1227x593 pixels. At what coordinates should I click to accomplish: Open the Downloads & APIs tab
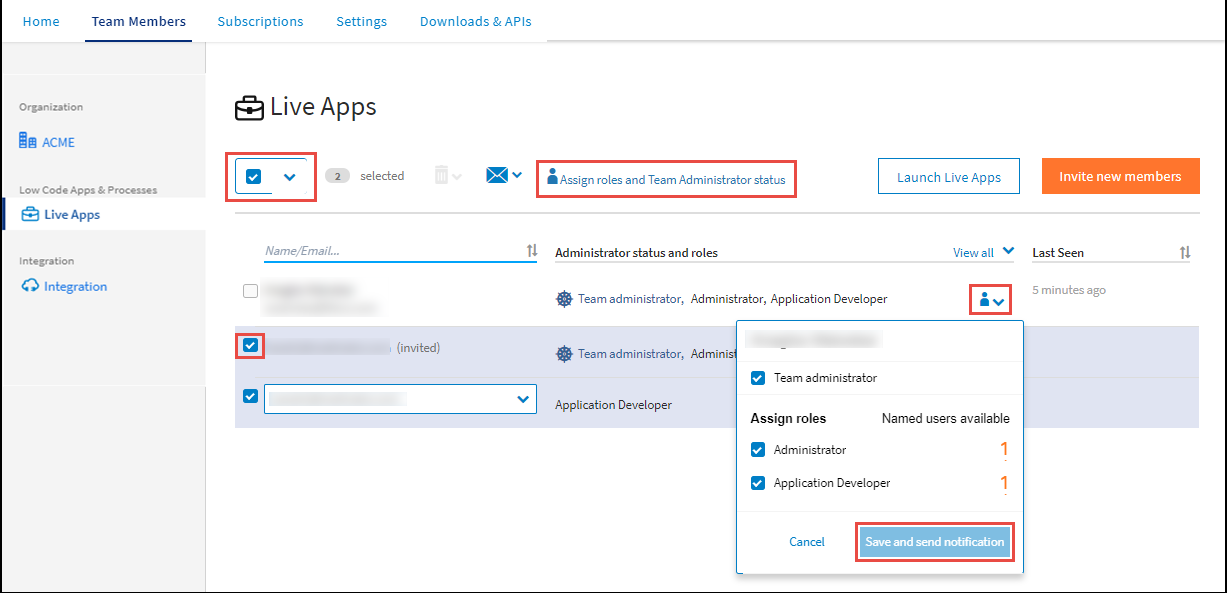tap(475, 21)
